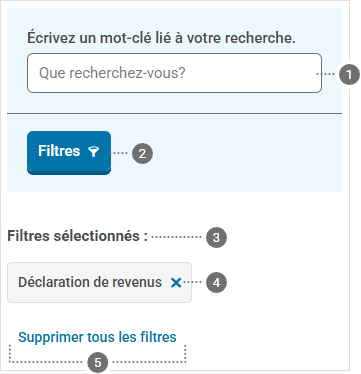Screen dimensions: 361x374
Task: Click the numbered badge 2 next to Filtres
Action: click(142, 154)
